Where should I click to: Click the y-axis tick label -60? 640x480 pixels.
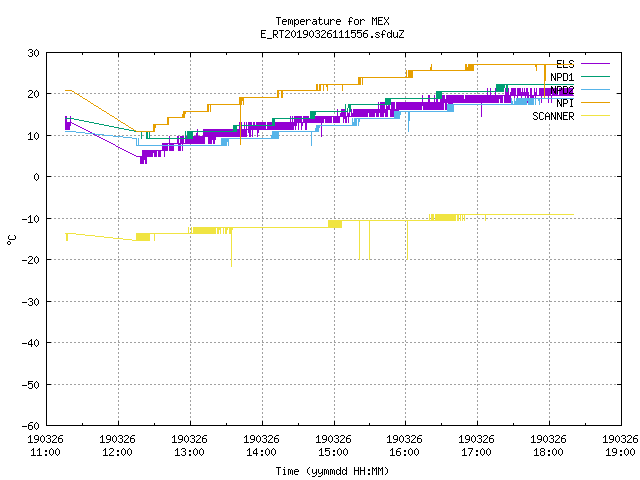pyautogui.click(x=31, y=426)
